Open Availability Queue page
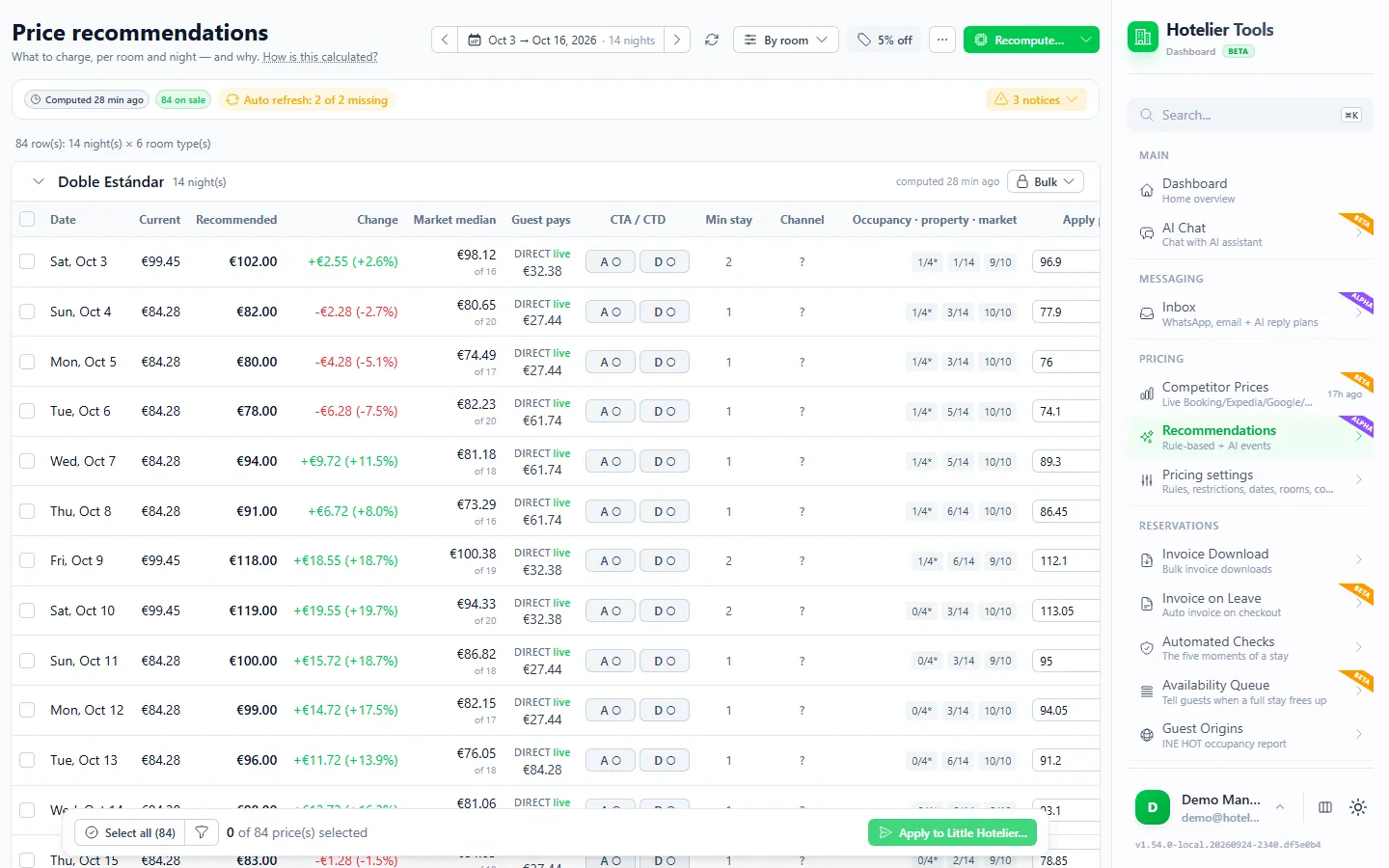Viewport: 1389px width, 868px height. (x=1250, y=692)
